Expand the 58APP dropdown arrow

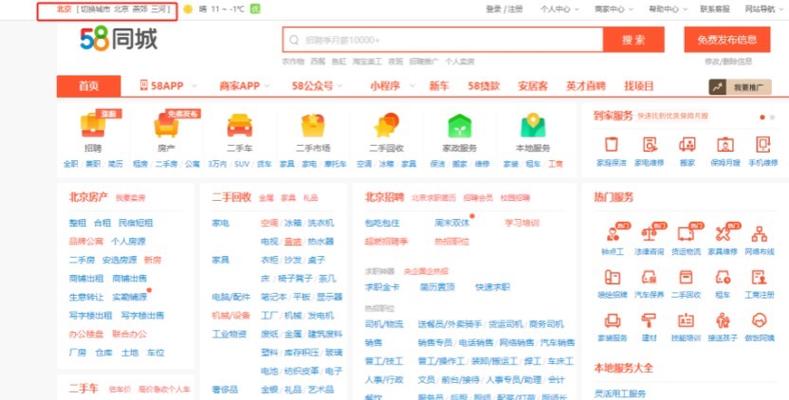[194, 86]
